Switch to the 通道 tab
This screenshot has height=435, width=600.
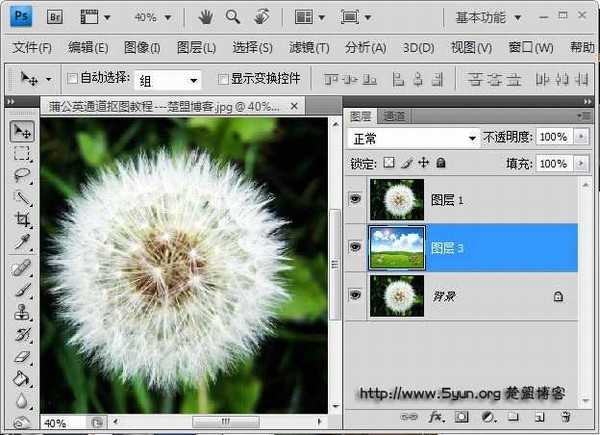click(393, 116)
